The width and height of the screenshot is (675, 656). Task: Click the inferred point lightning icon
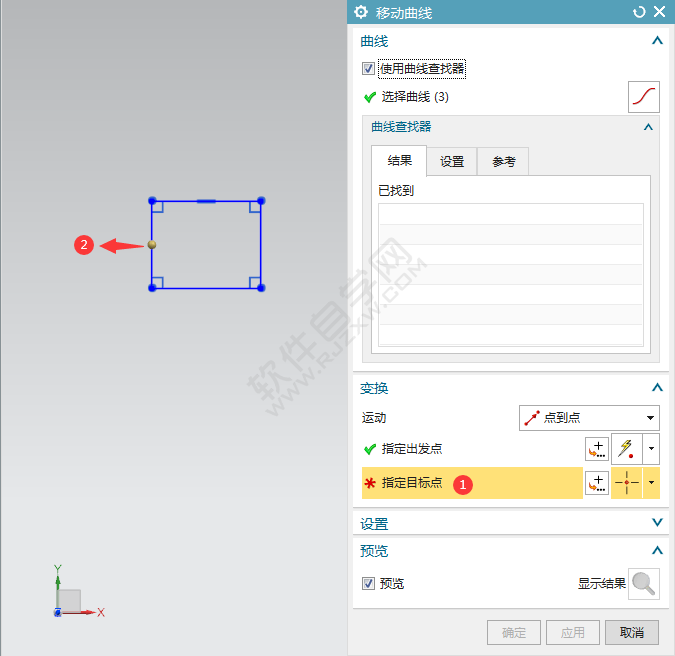[626, 449]
